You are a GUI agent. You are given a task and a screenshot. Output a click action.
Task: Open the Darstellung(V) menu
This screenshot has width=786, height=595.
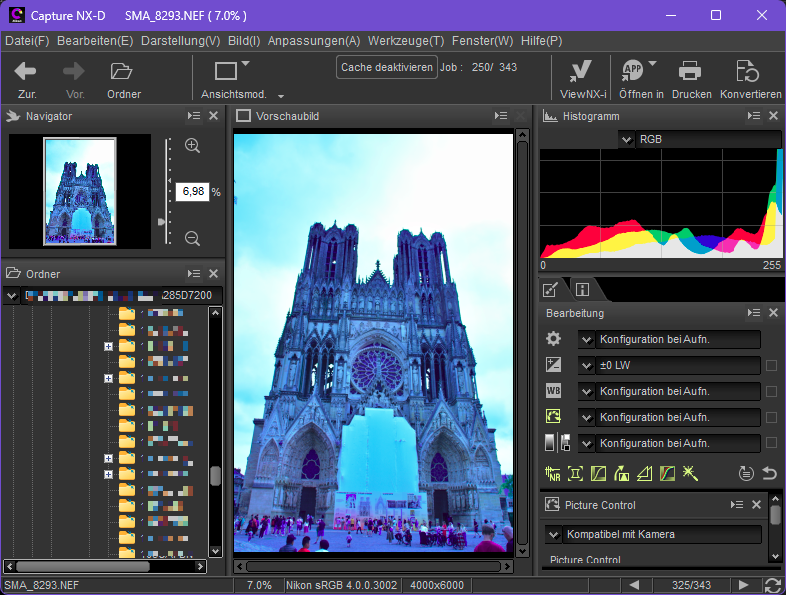point(180,41)
